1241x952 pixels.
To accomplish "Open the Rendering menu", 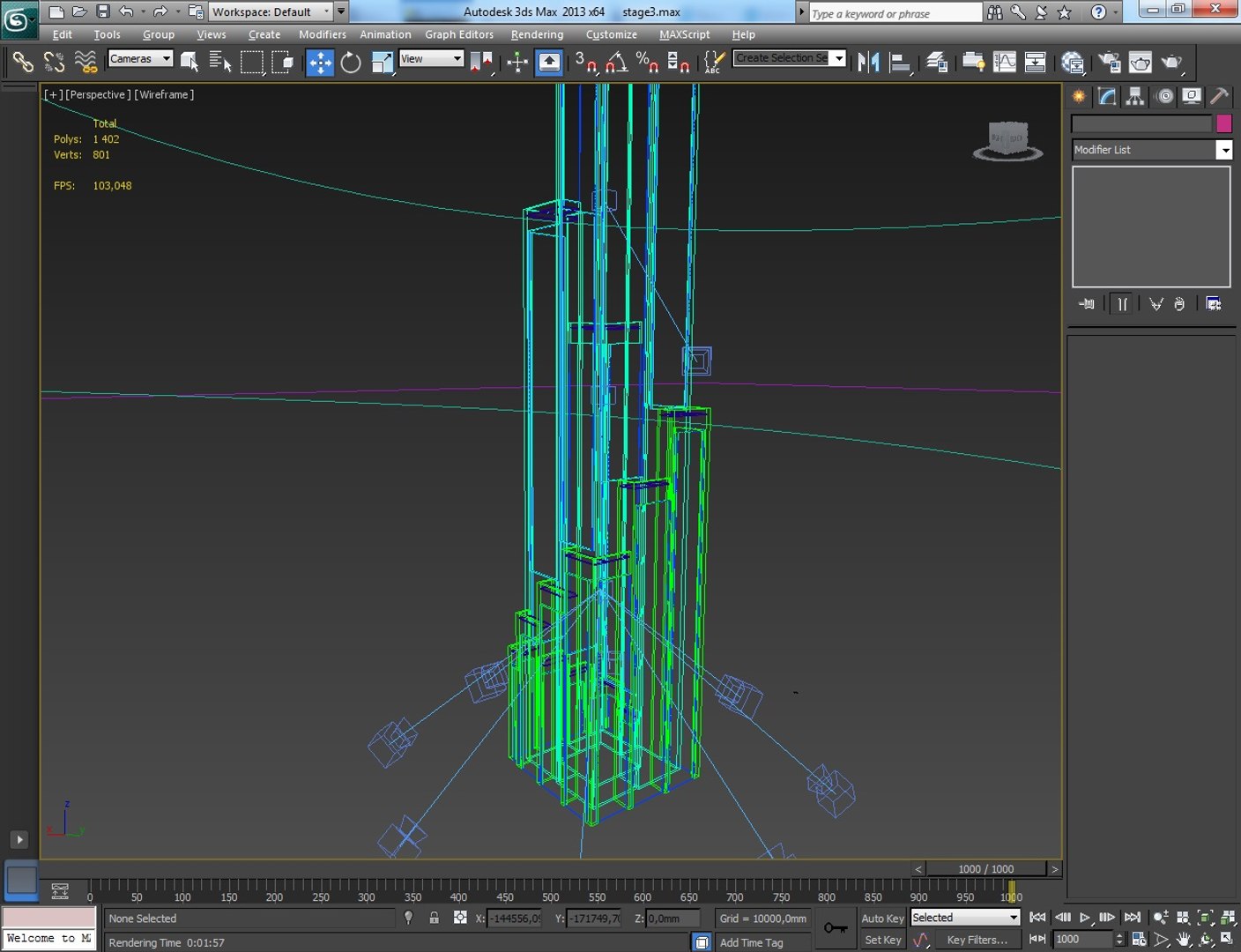I will 537,34.
